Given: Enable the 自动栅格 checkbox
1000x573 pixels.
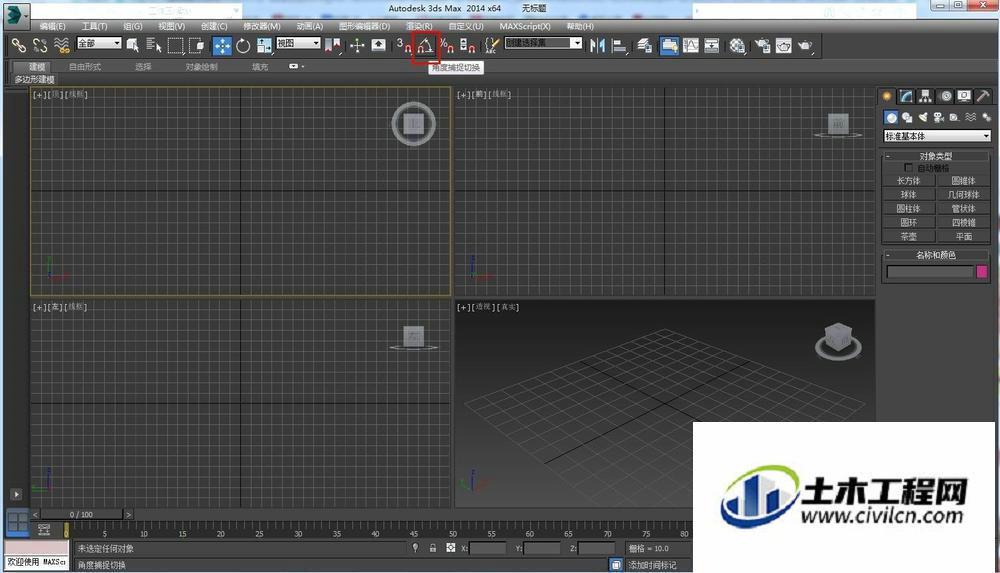Looking at the screenshot, I should coord(909,168).
